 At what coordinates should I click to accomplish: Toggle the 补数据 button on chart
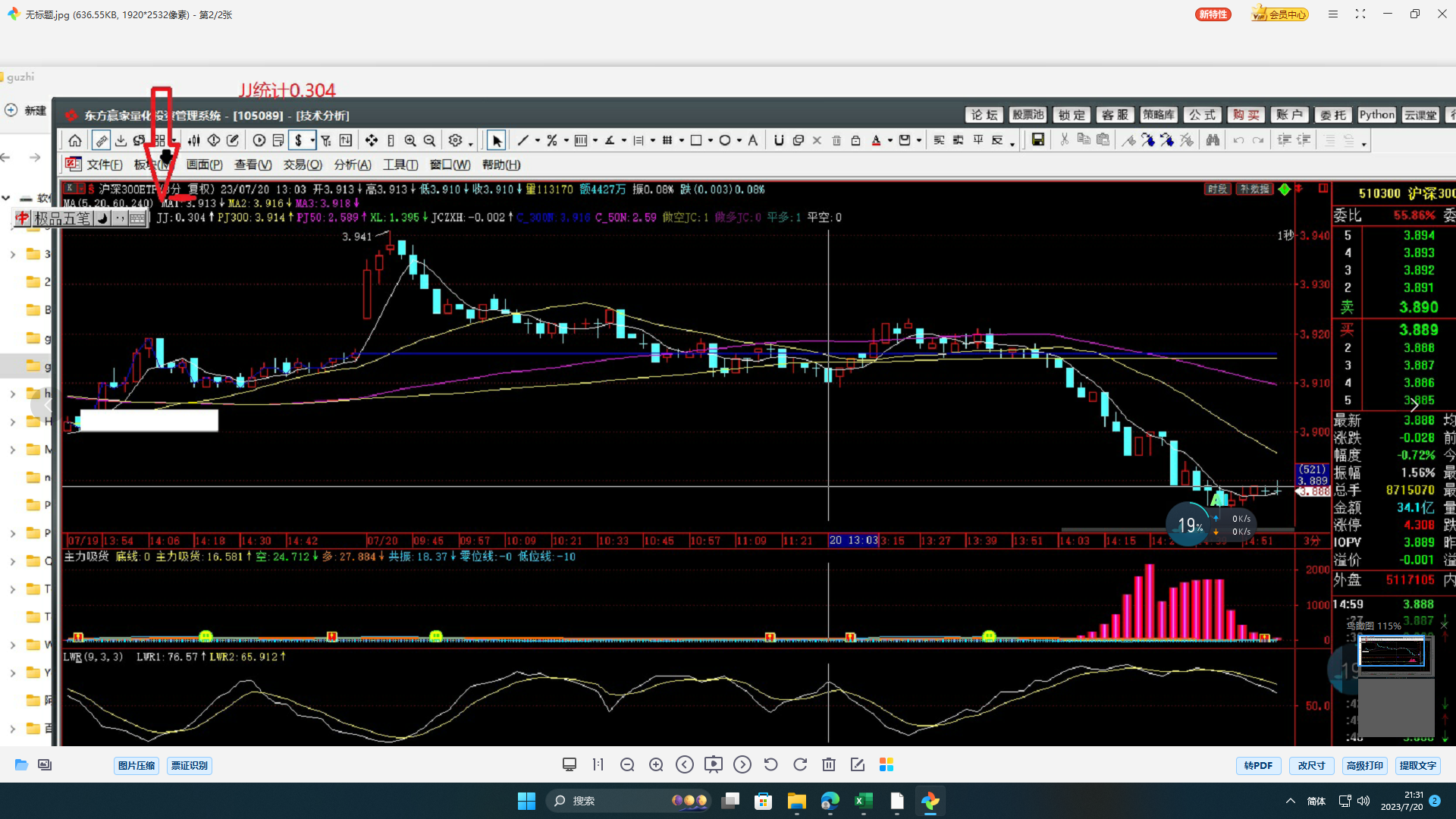coord(1254,189)
